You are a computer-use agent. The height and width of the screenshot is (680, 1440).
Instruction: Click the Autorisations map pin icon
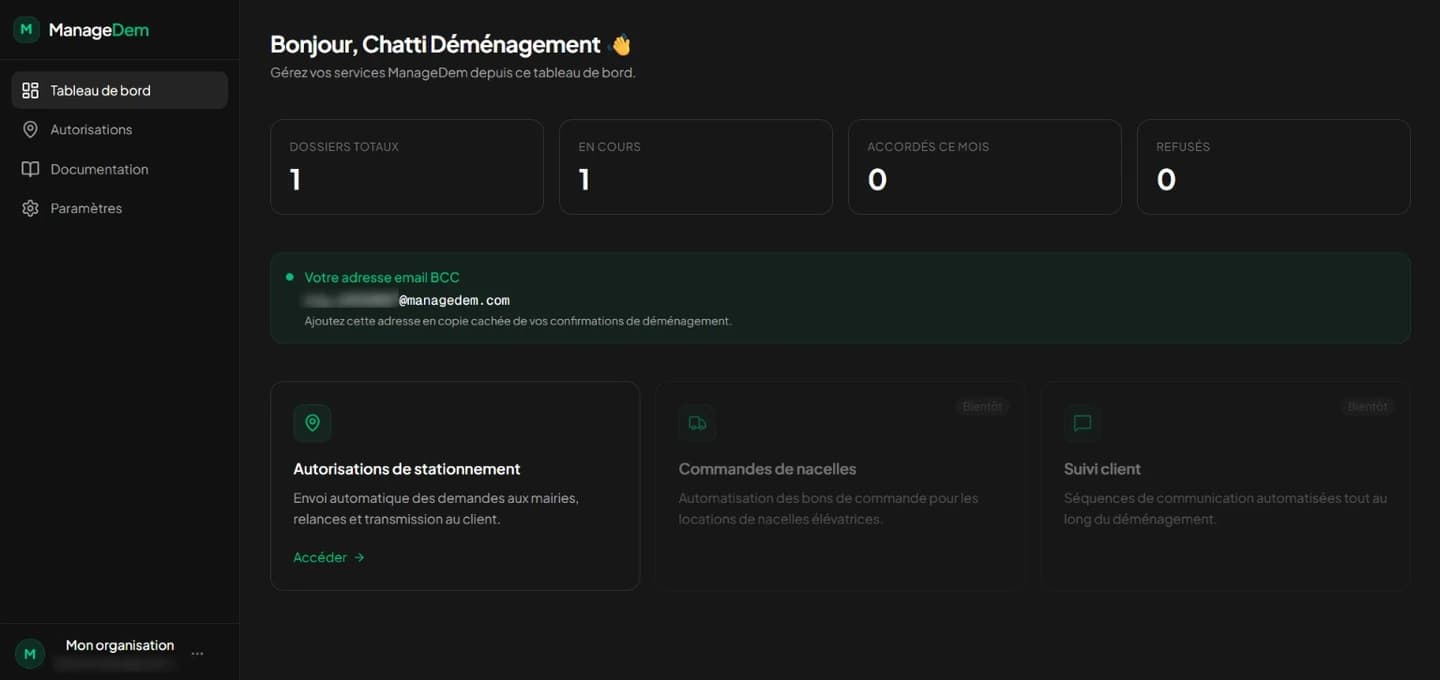[30, 130]
